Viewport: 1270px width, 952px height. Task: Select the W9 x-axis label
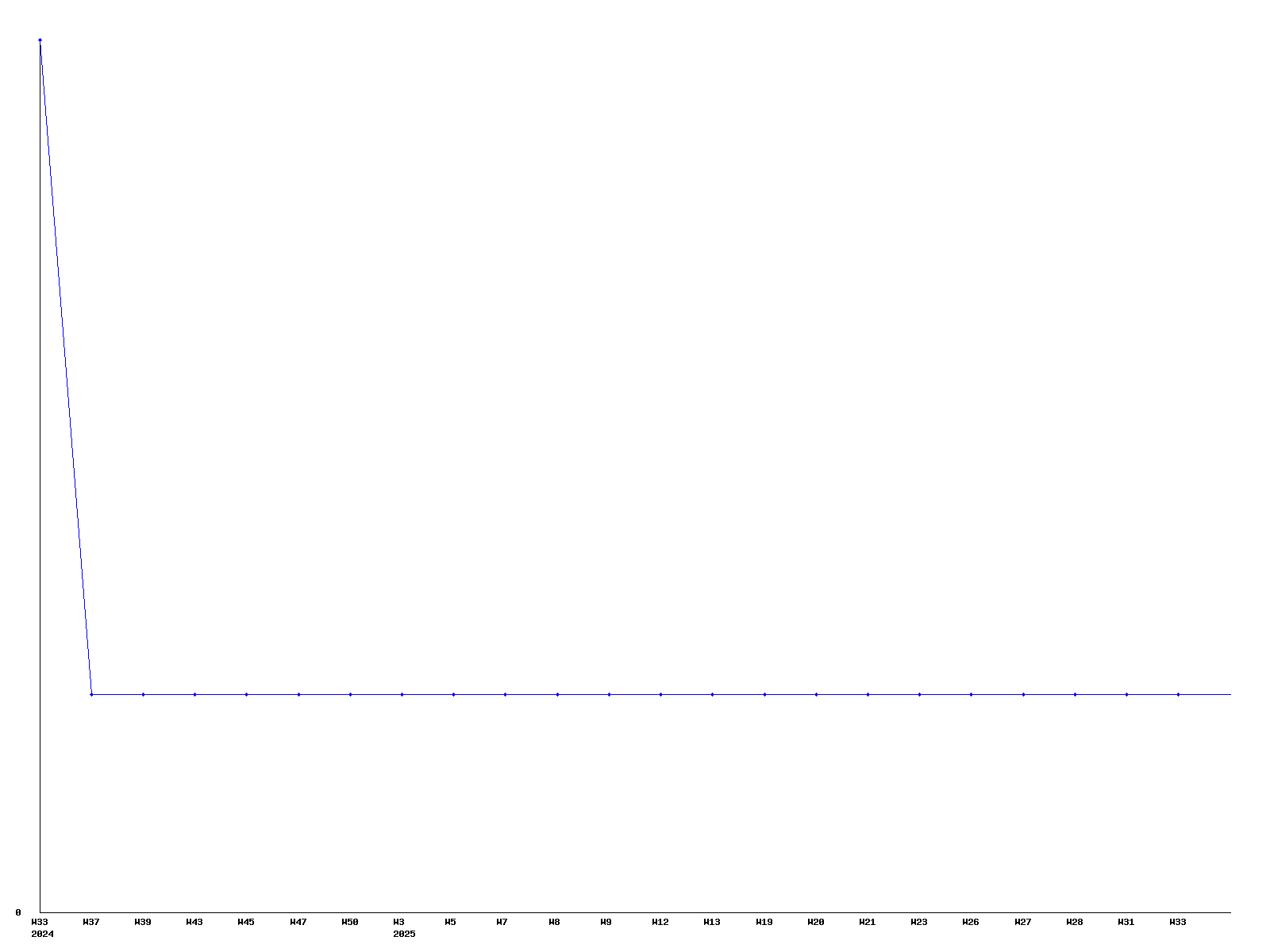(x=606, y=922)
